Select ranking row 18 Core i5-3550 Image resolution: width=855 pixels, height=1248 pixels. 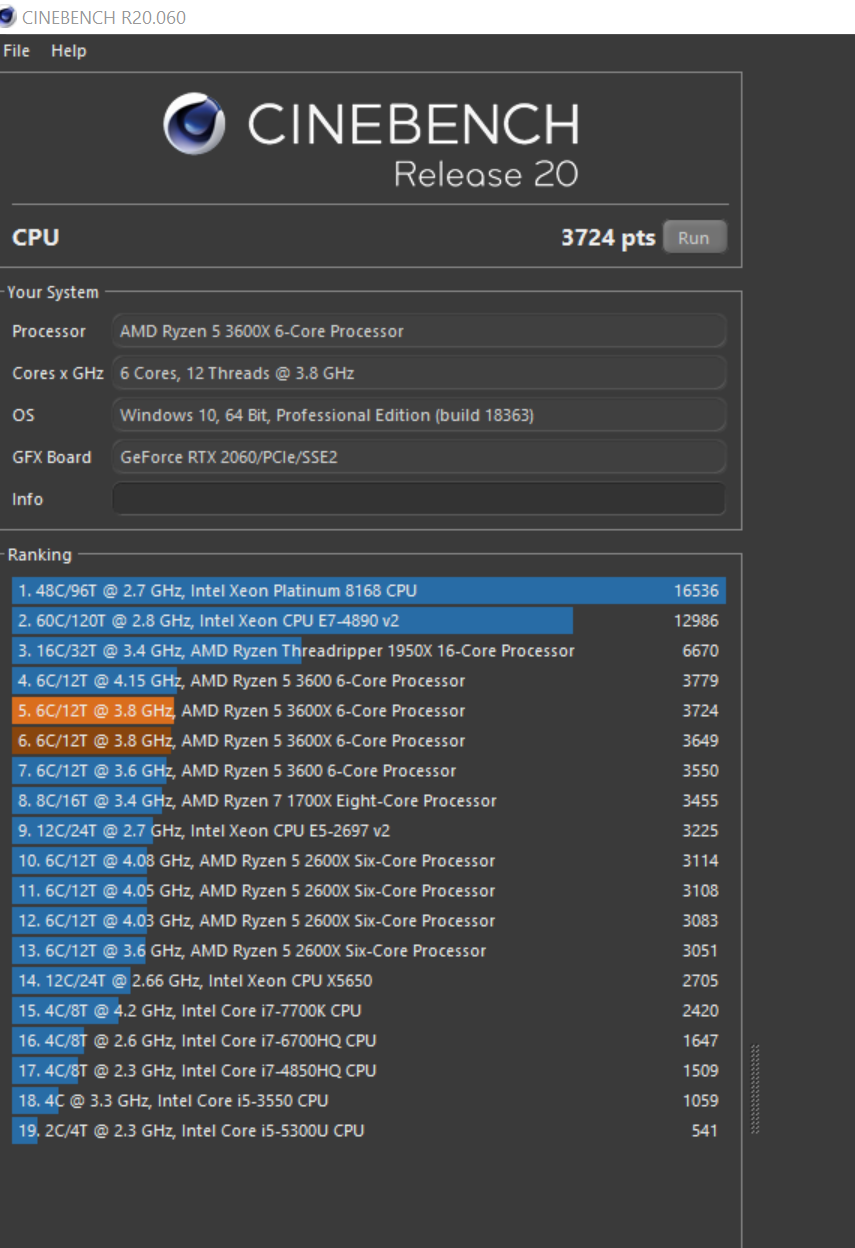pyautogui.click(x=369, y=1101)
